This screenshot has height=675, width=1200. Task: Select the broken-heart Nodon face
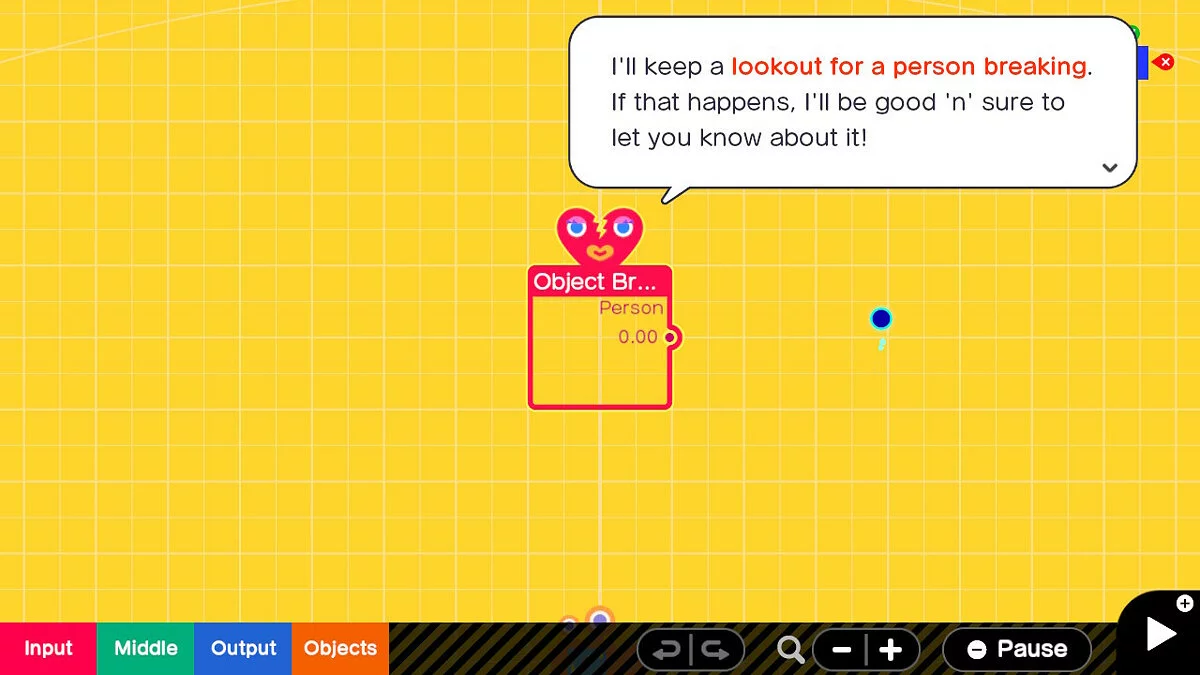click(599, 237)
